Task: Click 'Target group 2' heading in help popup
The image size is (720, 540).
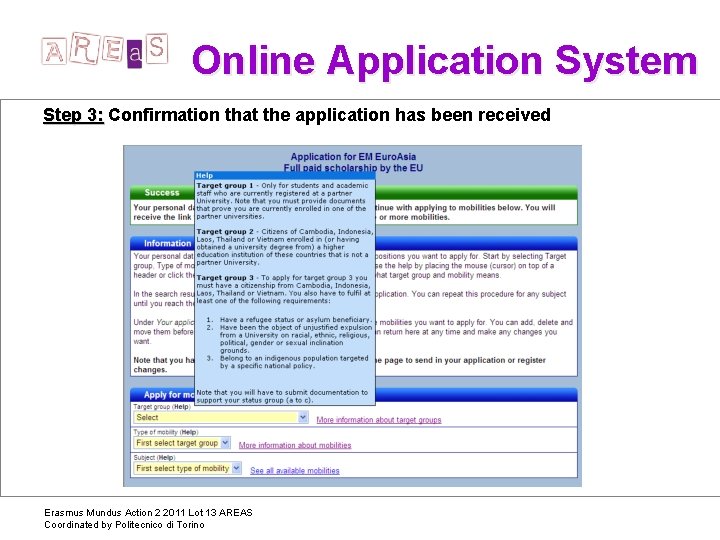Action: coord(225,231)
